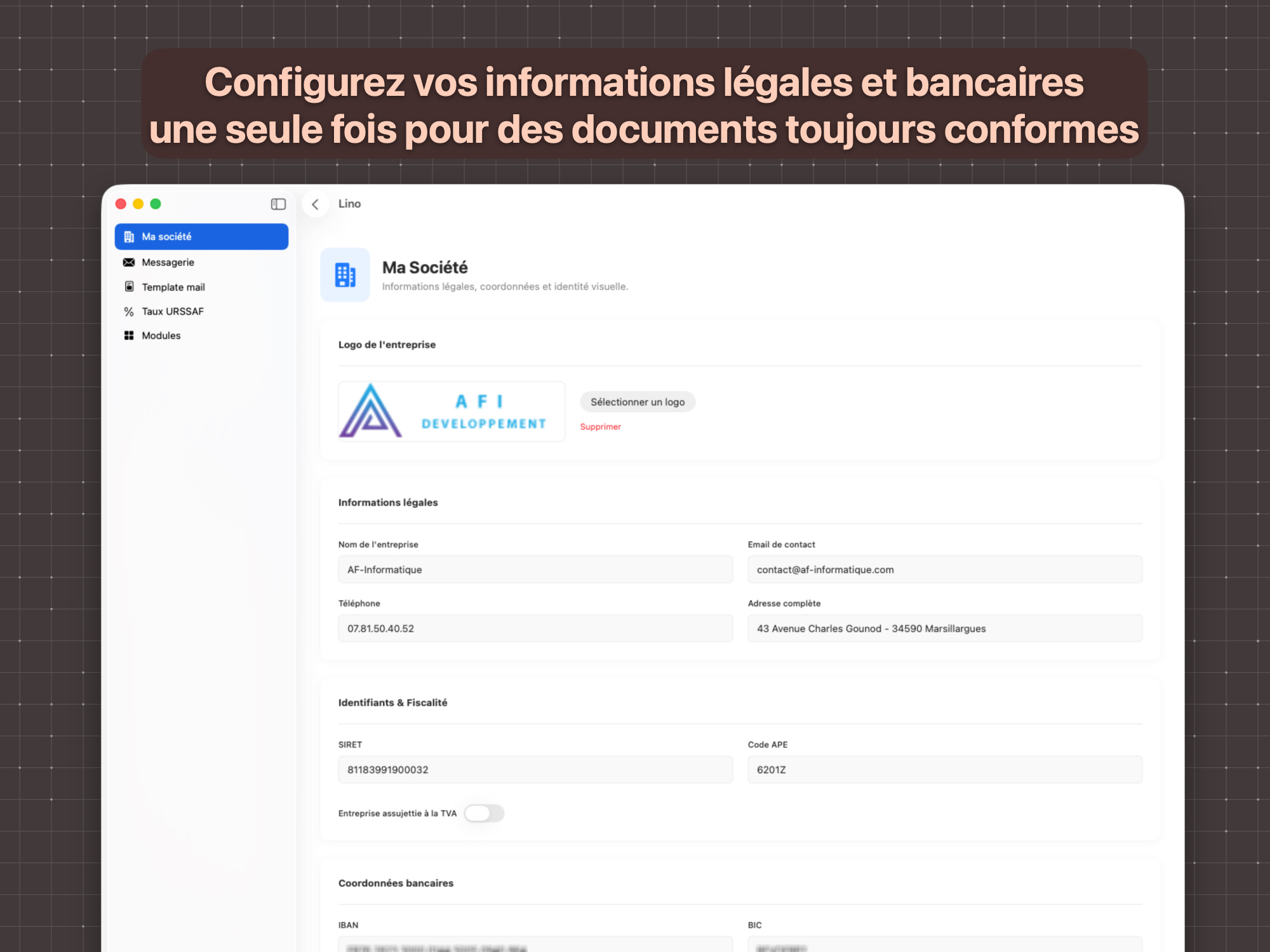Viewport: 1270px width, 952px height.
Task: Open the Modules section
Action: (x=201, y=336)
